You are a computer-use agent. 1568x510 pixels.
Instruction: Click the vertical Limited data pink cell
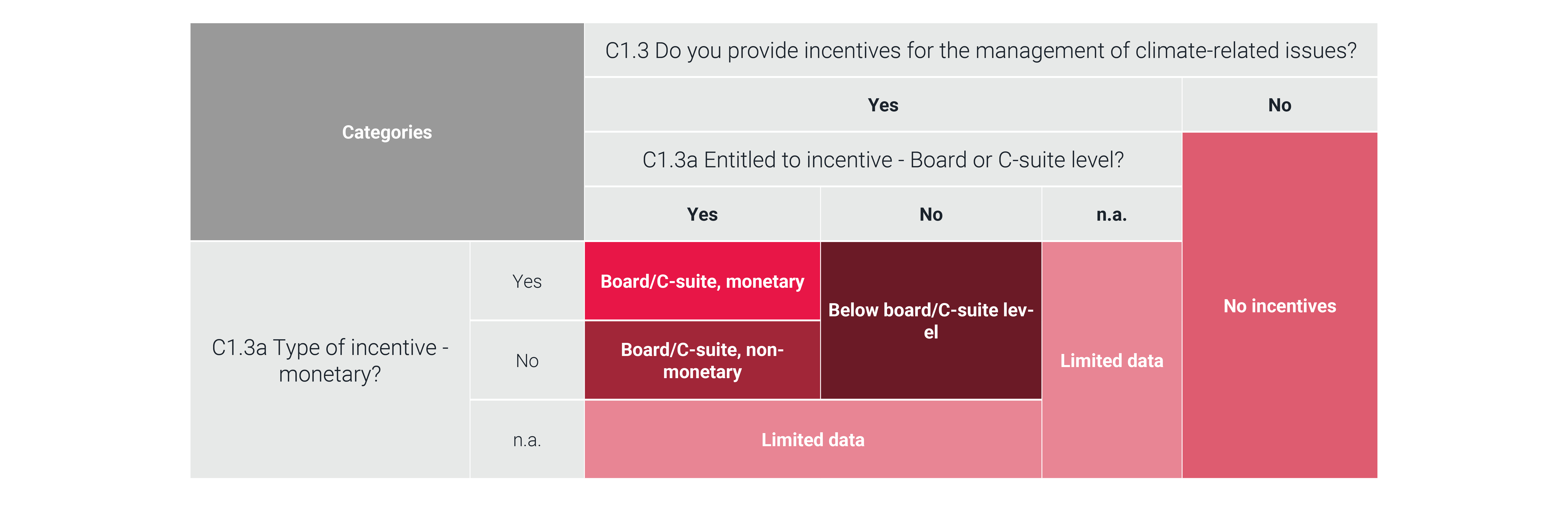[1111, 360]
